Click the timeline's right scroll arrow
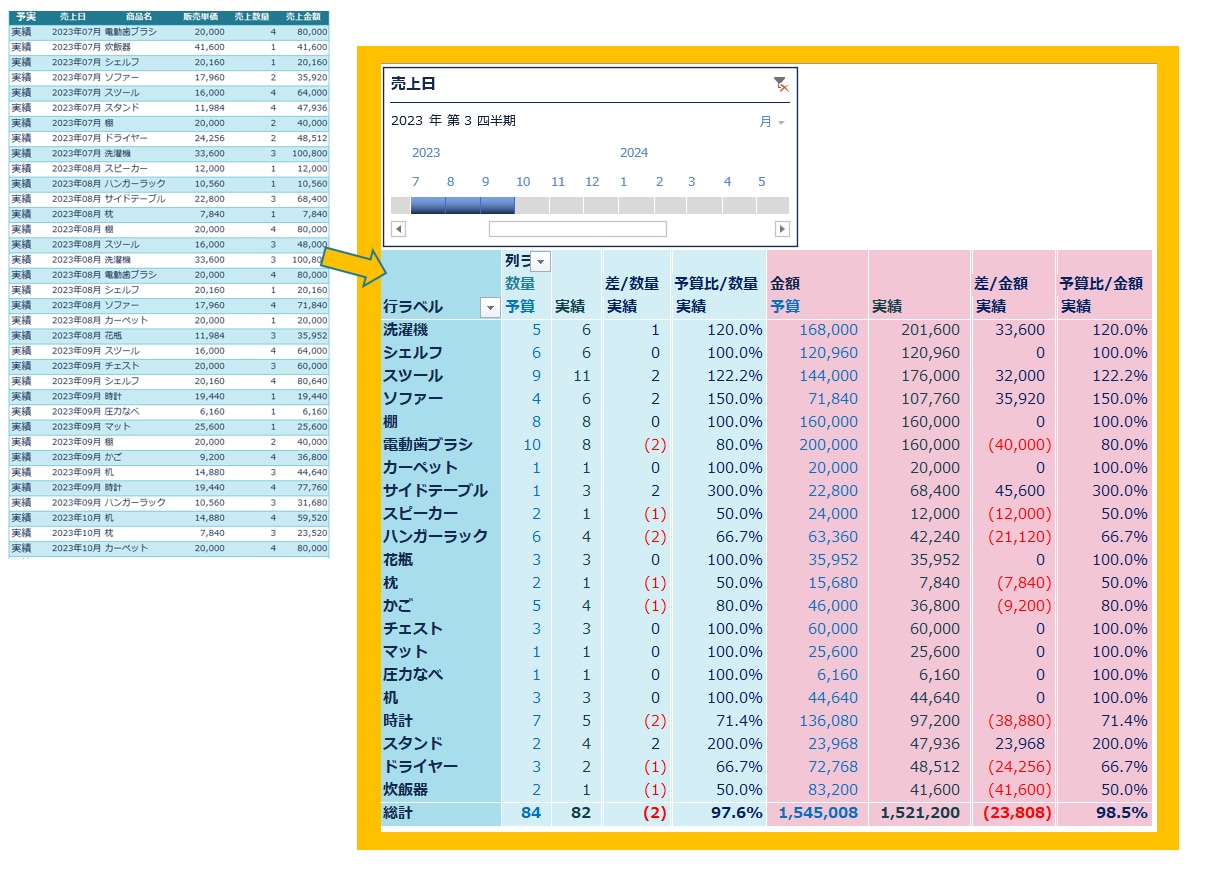1220x869 pixels. point(782,229)
